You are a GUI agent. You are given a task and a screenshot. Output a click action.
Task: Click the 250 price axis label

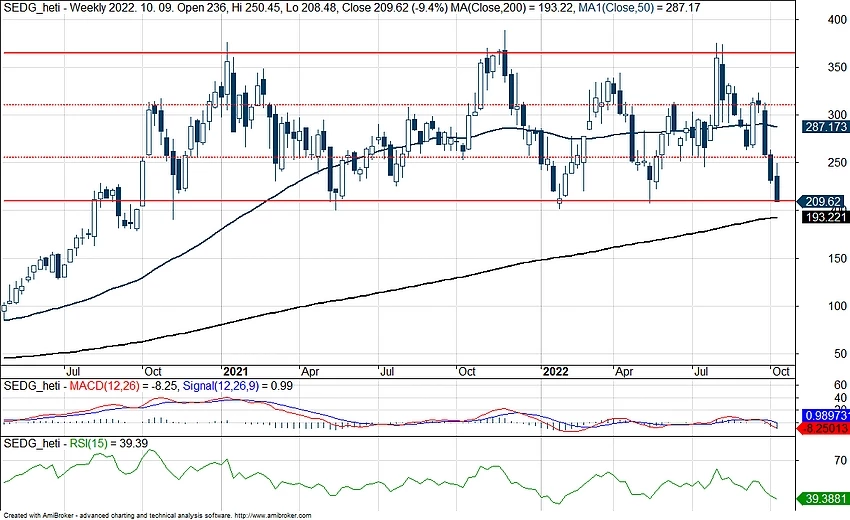[x=837, y=162]
